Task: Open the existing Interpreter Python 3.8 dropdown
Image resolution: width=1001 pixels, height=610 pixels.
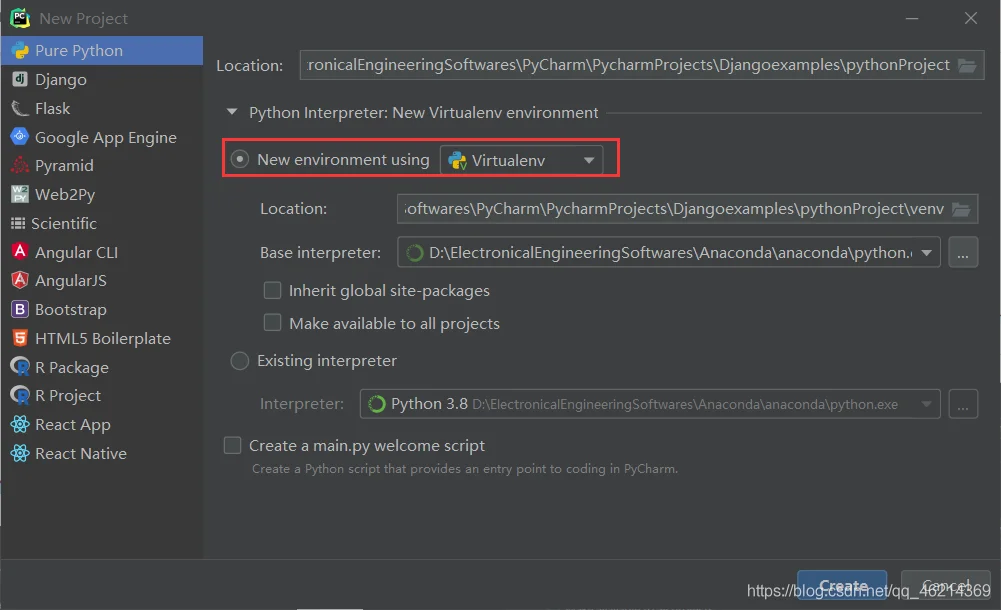Action: click(x=650, y=404)
